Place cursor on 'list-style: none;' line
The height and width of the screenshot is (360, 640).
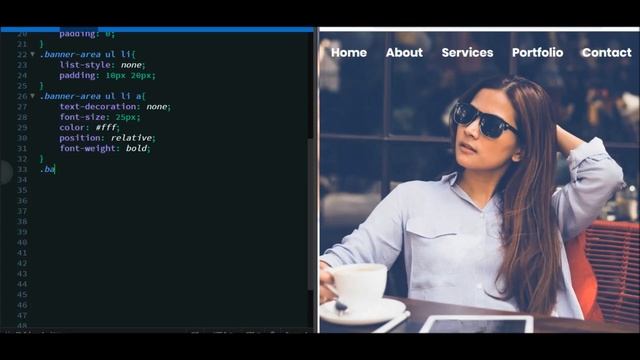[102, 64]
